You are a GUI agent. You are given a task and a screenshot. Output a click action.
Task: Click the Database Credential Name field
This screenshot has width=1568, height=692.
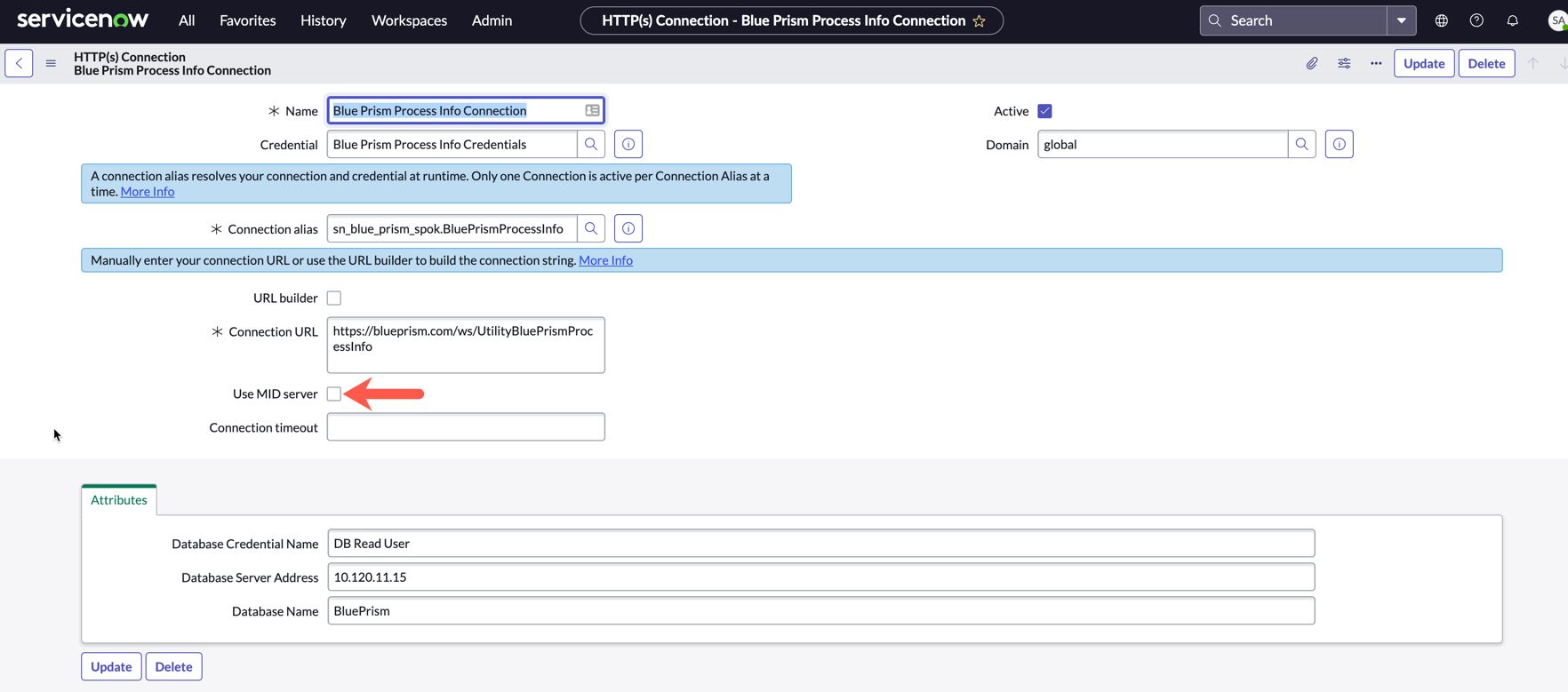point(821,544)
